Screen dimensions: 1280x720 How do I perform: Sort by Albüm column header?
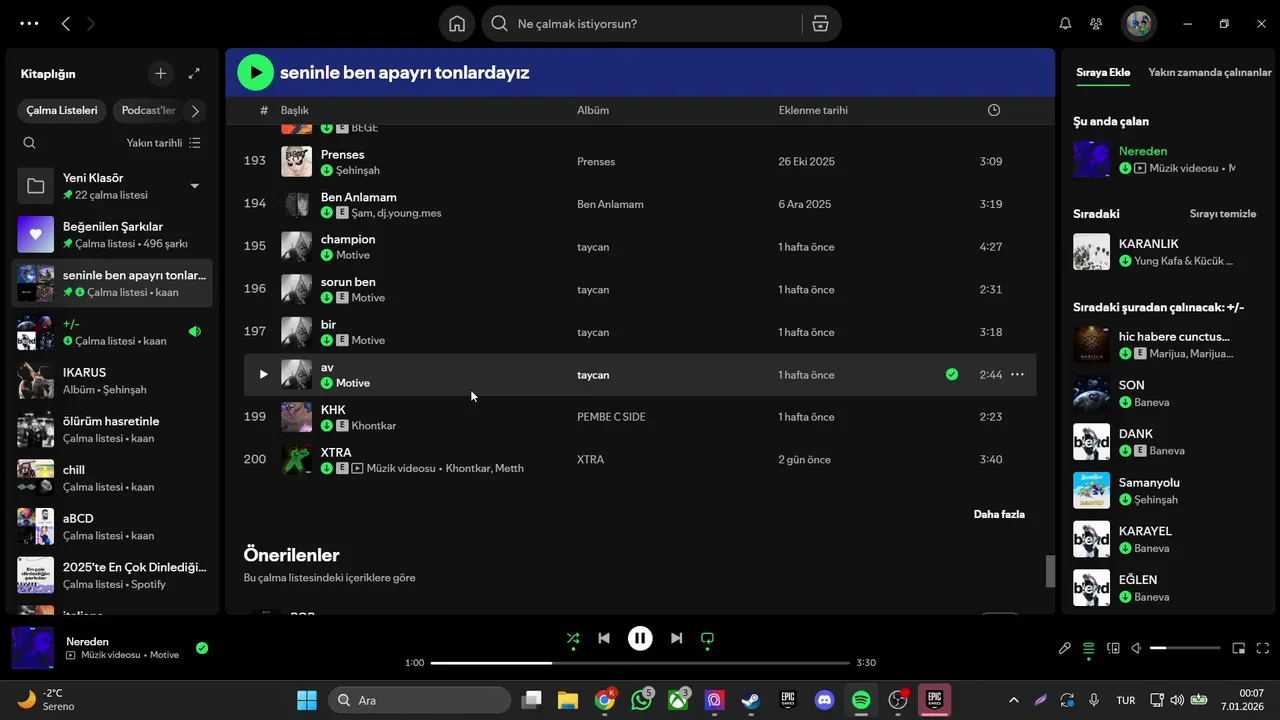click(x=593, y=110)
